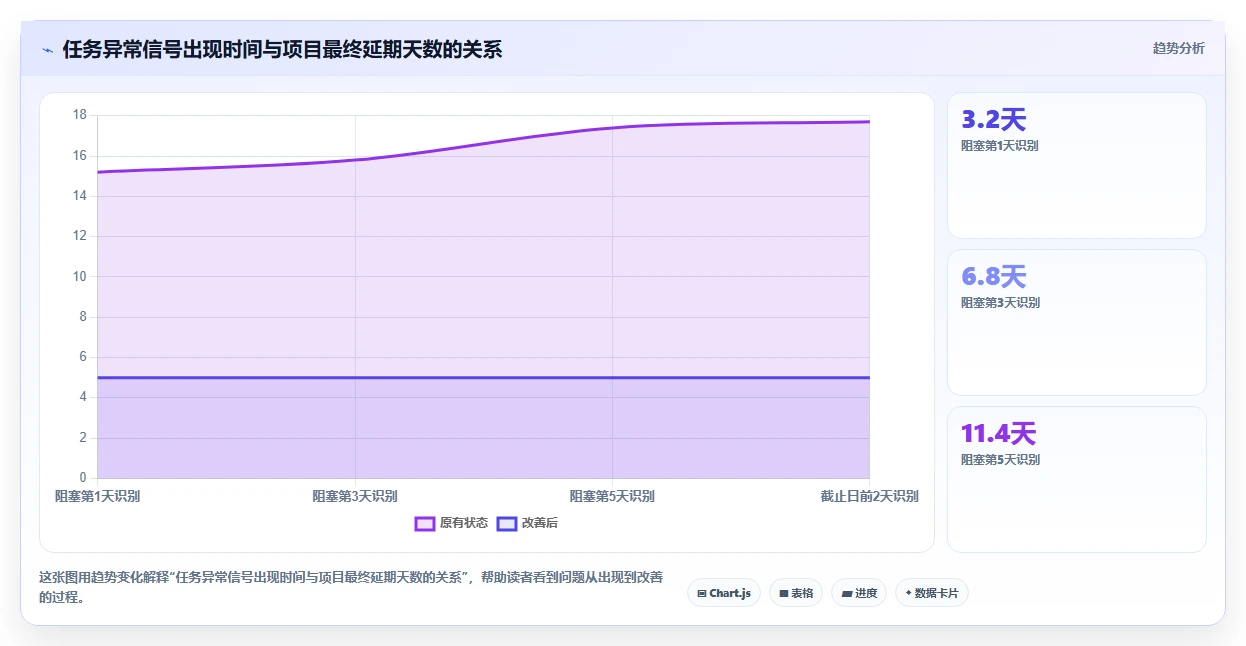Click the 阻塞第3天识别 x-axis label
Screen dimensions: 1246x646
pyautogui.click(x=355, y=496)
